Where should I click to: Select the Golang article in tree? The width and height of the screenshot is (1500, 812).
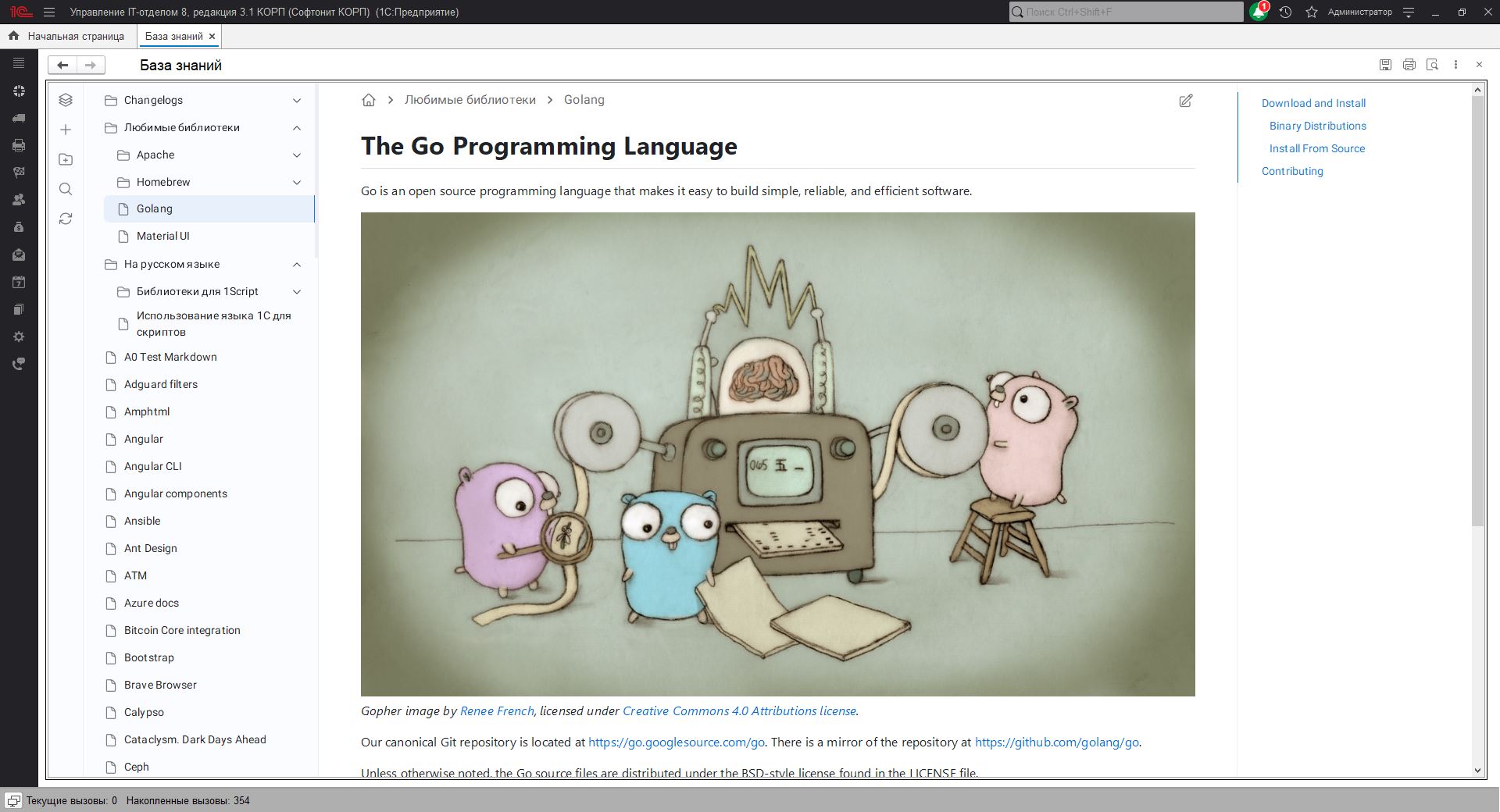[209, 209]
